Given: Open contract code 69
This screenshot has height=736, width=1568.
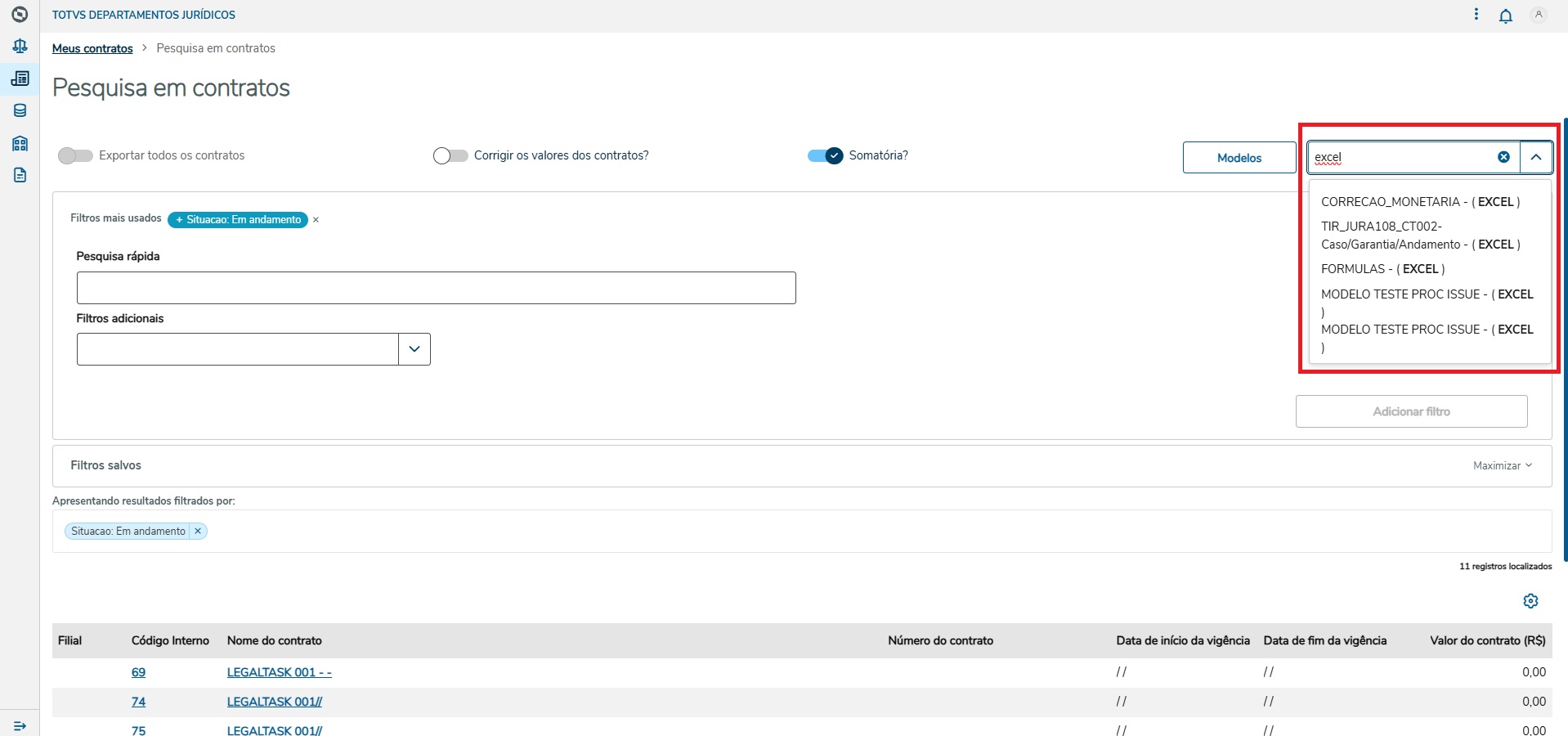Looking at the screenshot, I should point(138,672).
